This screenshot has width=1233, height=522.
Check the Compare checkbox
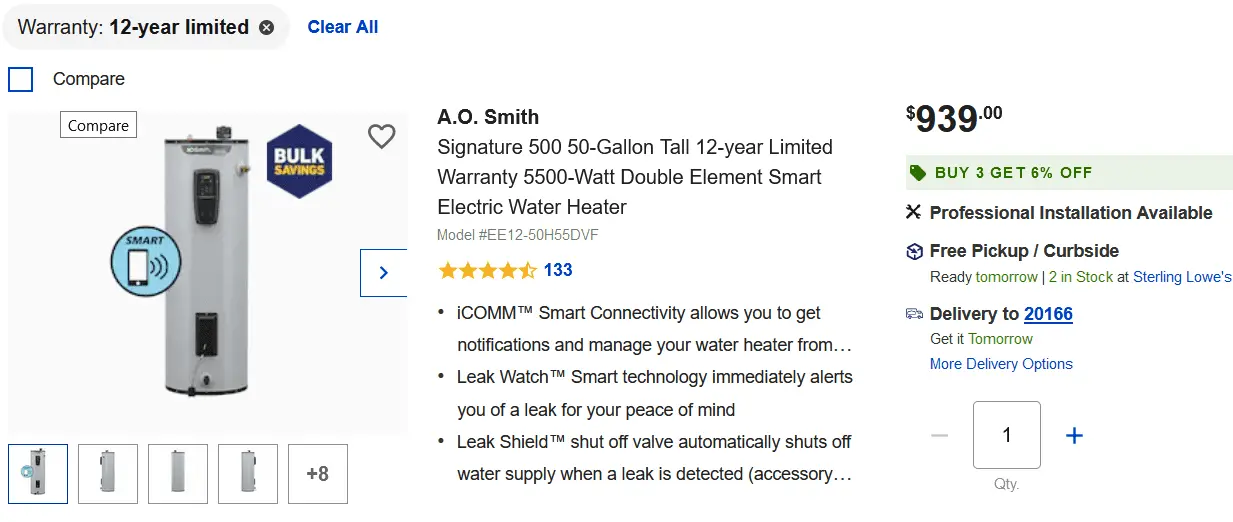21,79
